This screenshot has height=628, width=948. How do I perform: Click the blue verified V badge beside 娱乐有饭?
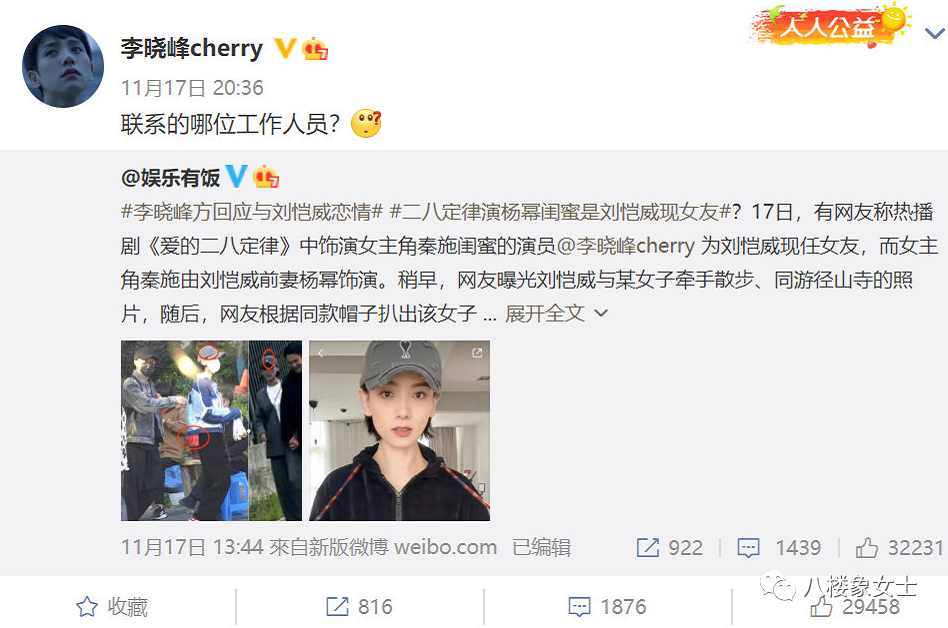pos(236,176)
